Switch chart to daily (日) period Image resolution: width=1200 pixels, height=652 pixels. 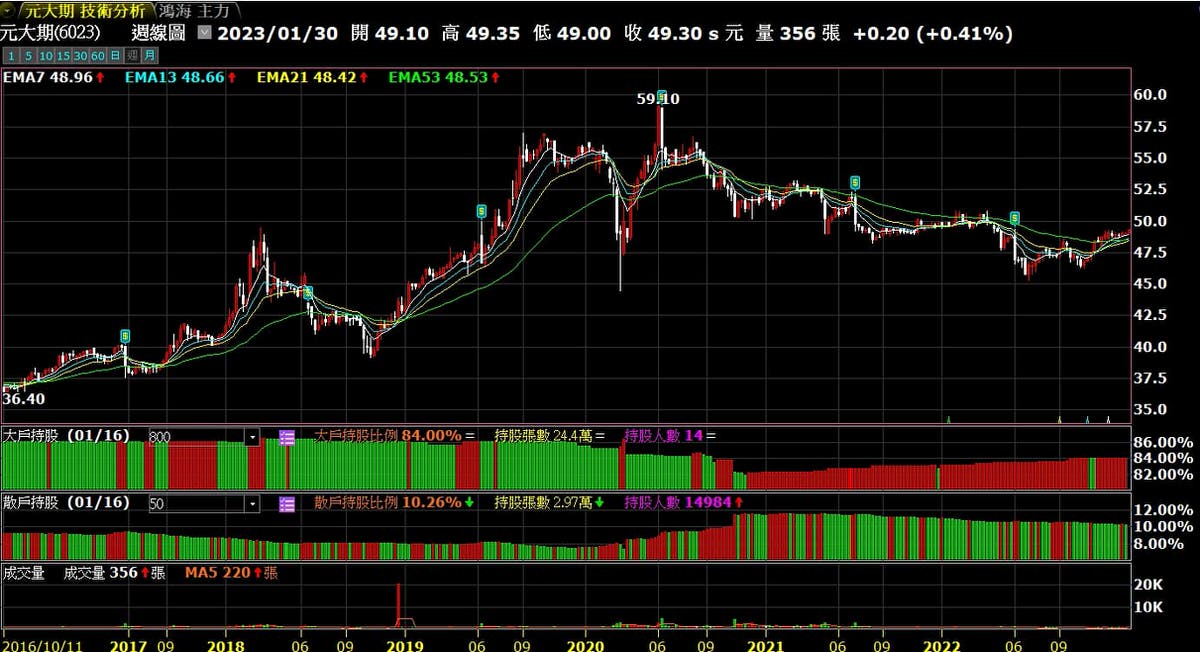click(x=116, y=55)
